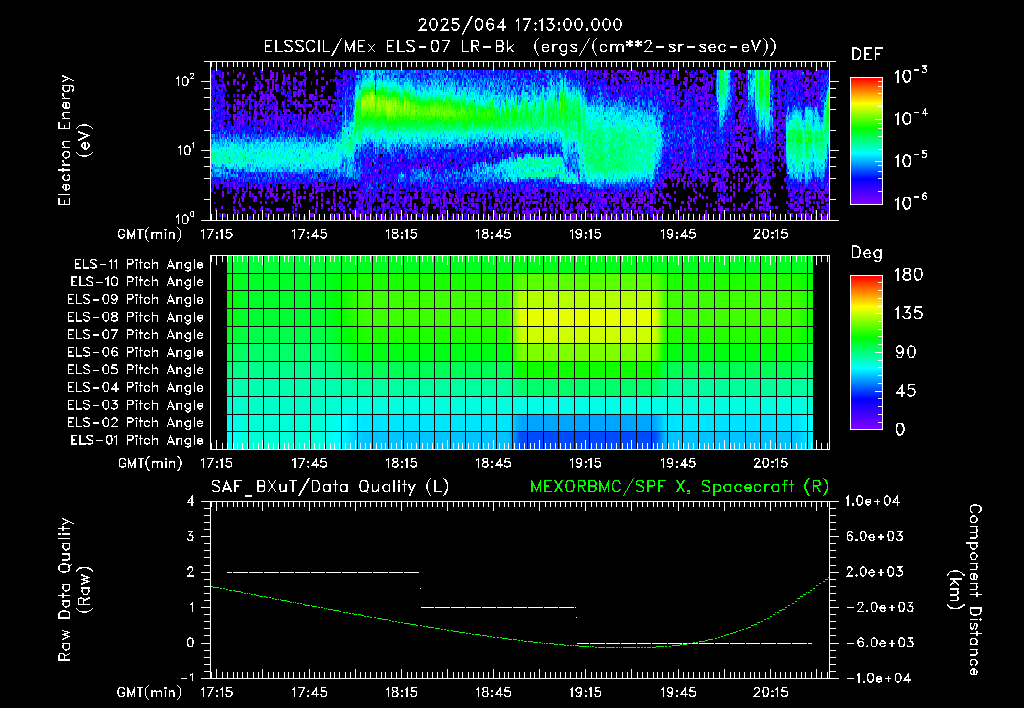Pick the Deg pitch angle color scale bar

866,352
